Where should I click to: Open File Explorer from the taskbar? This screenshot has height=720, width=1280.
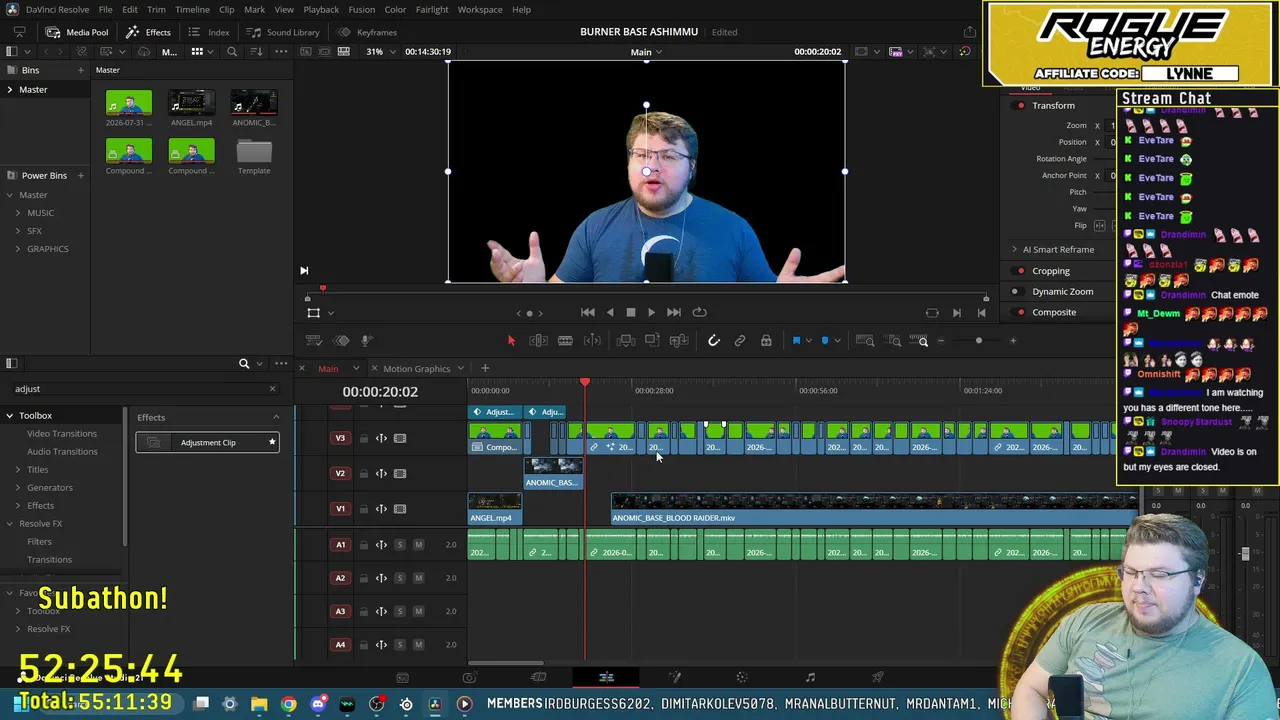pos(259,704)
